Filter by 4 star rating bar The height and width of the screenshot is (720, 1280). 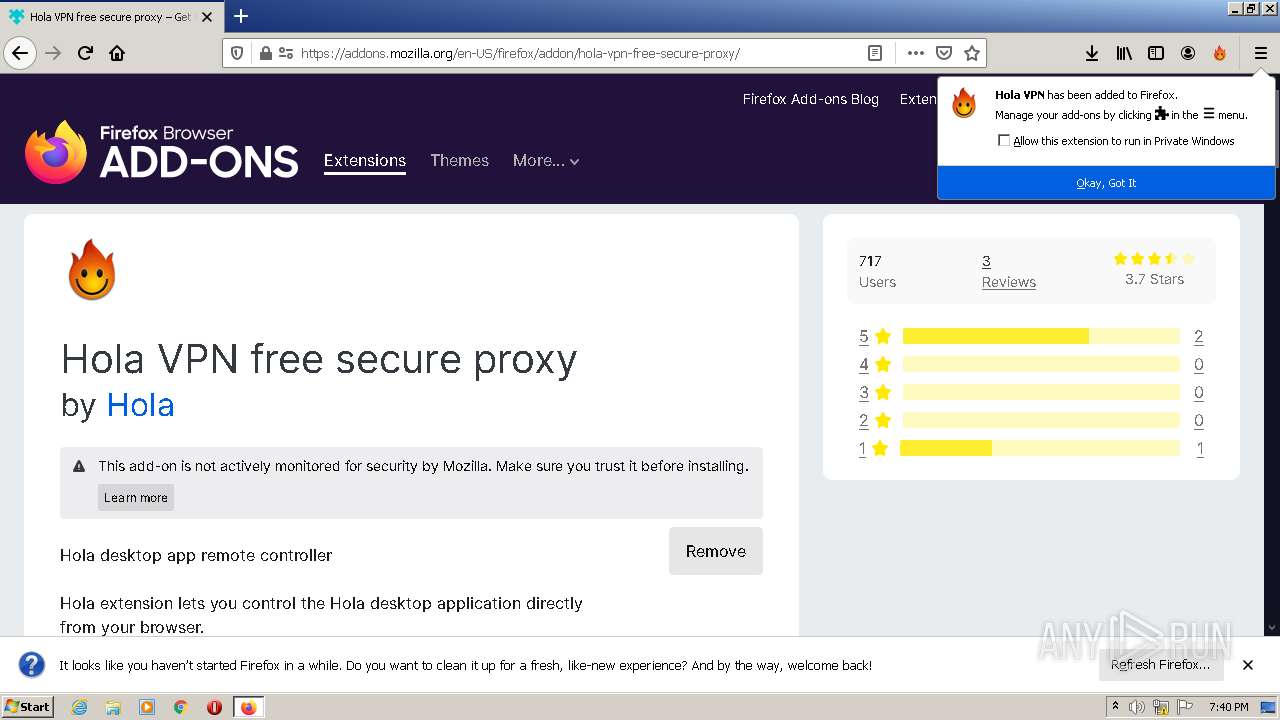(x=1041, y=364)
